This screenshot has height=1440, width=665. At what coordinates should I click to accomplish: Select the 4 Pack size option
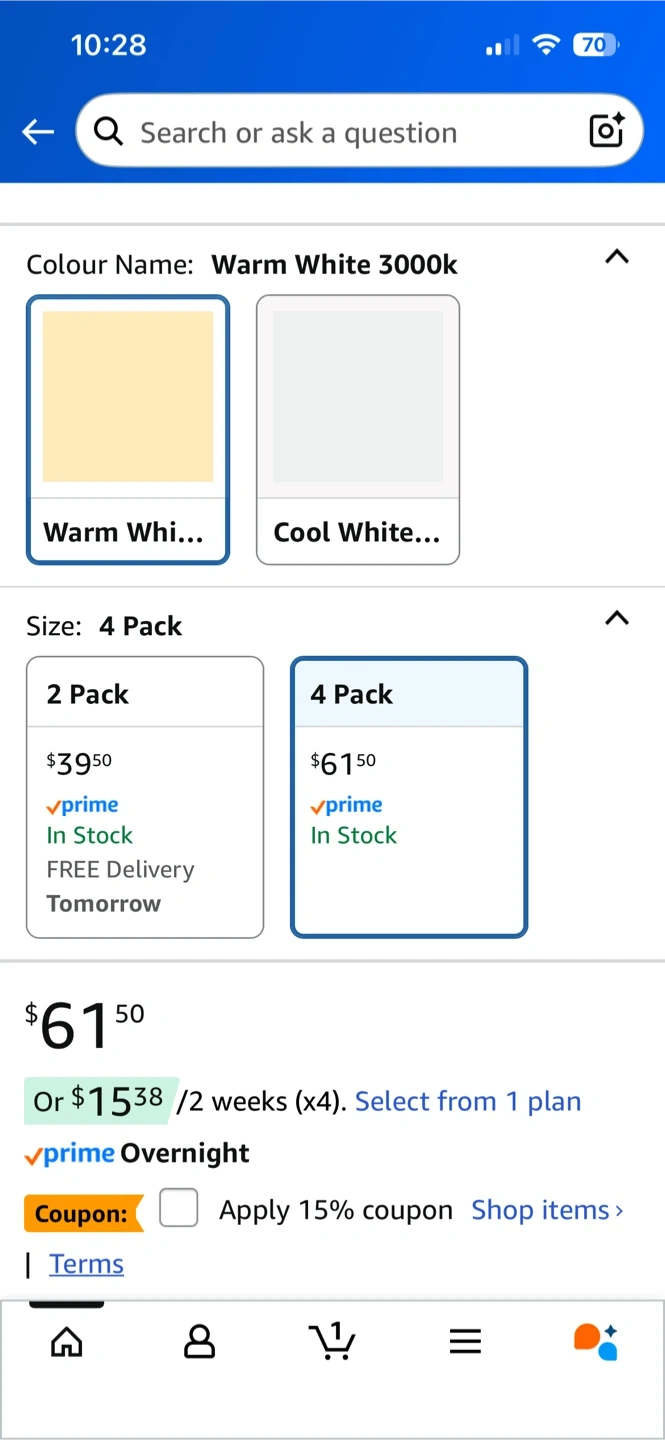[408, 797]
